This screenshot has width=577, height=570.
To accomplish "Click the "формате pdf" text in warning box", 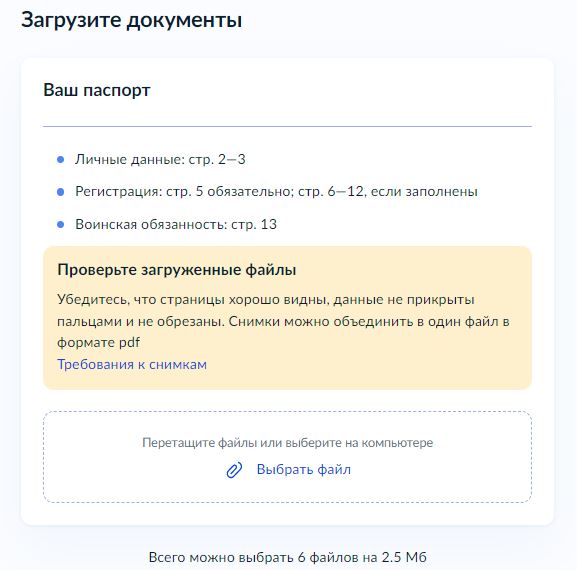I will [98, 343].
